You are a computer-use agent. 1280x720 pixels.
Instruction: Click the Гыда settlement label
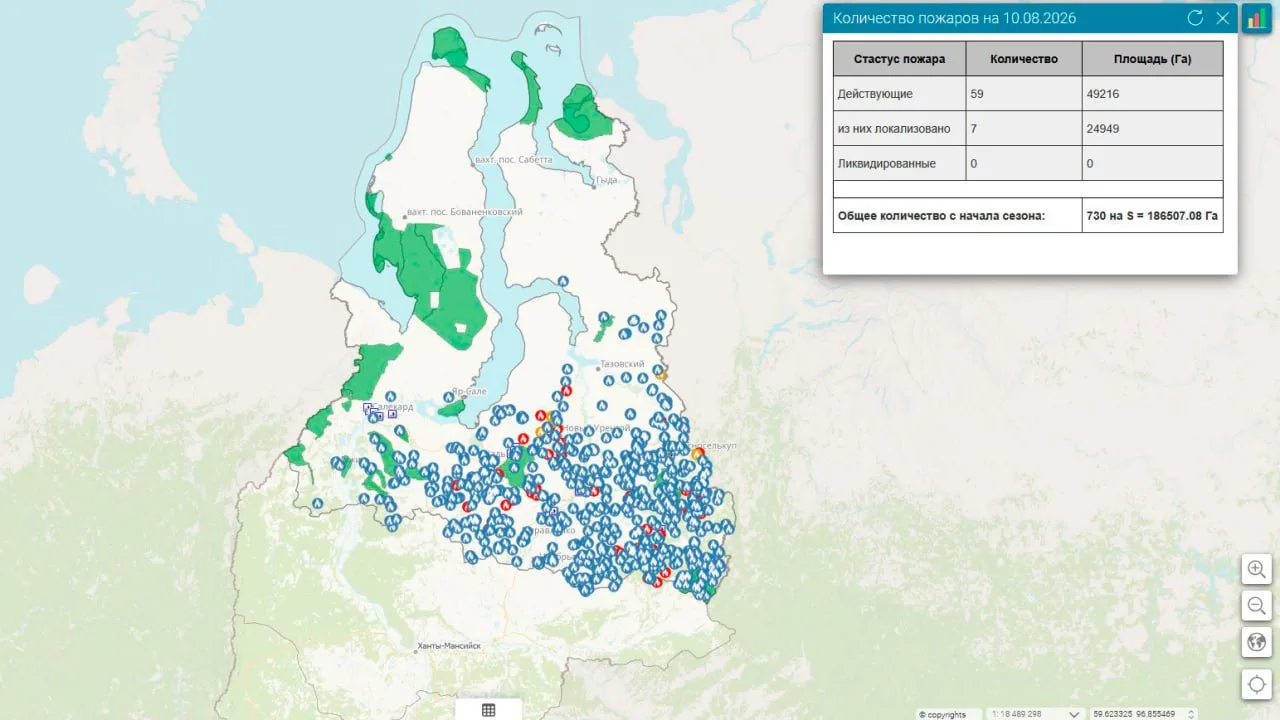[x=607, y=180]
